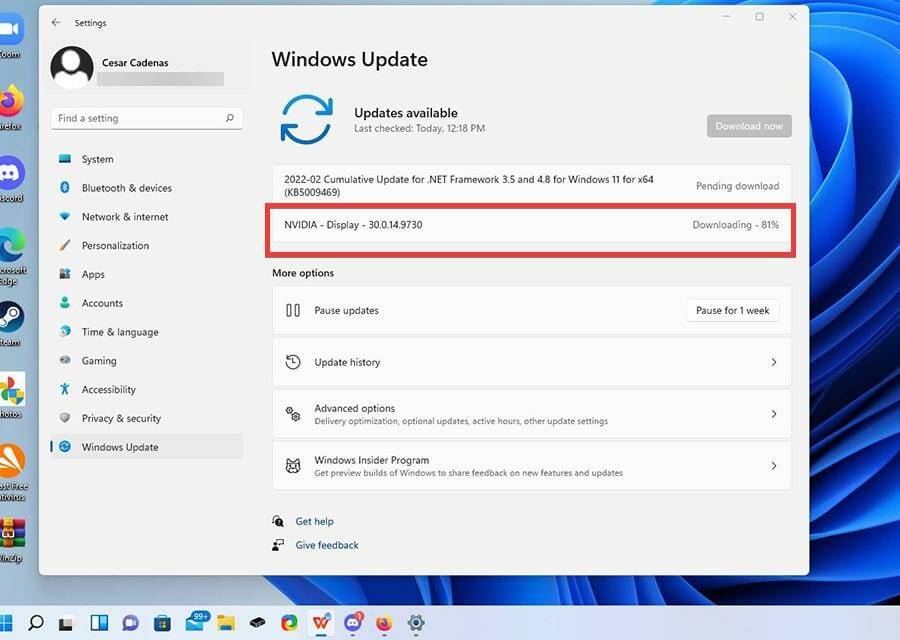
Task: Open the Microsoft Store from the taskbar
Action: click(x=162, y=624)
